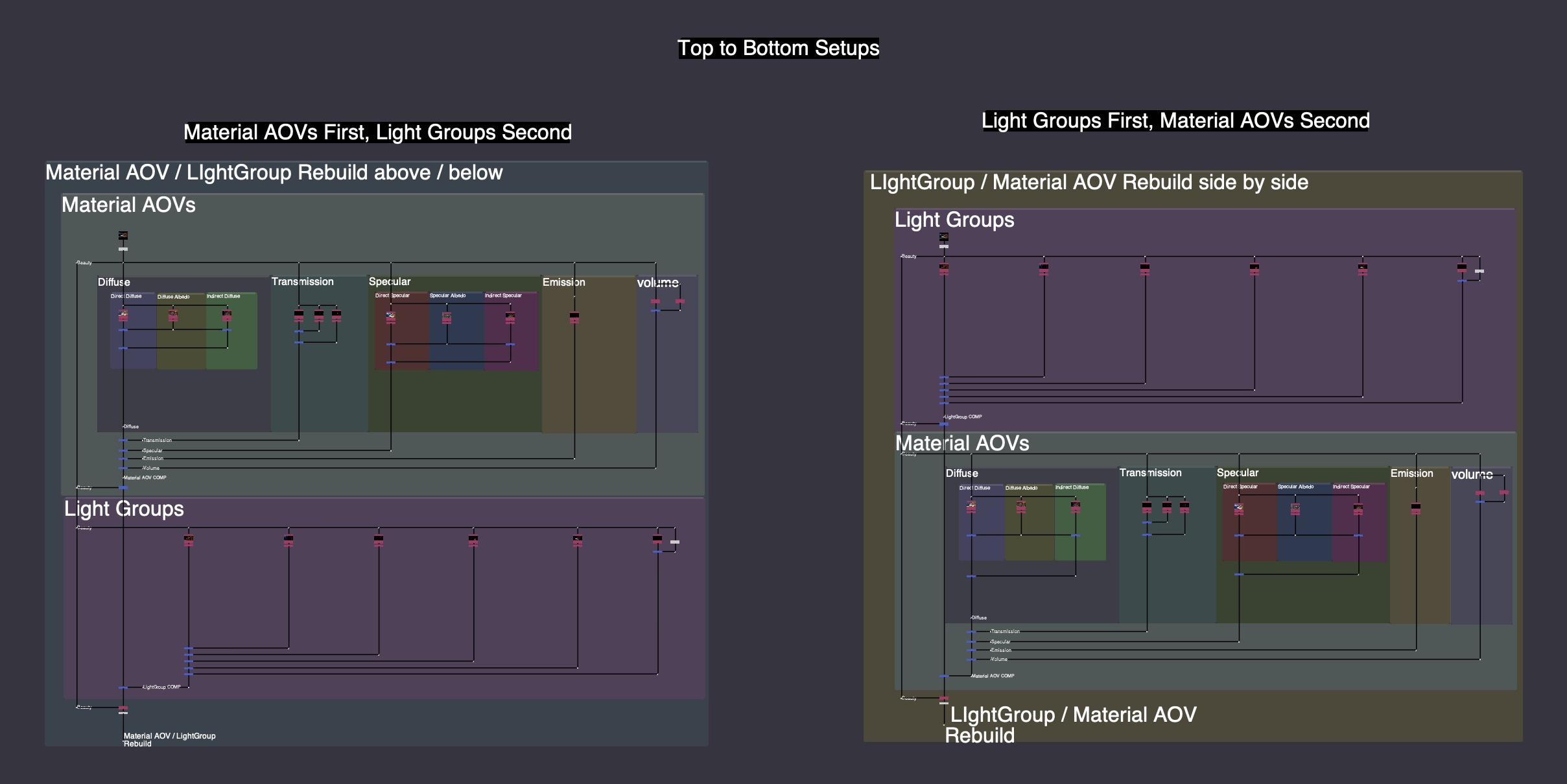Select 'LIghtGroup / Material AOV Rebuild side by side' backdrop title
This screenshot has width=1567, height=784.
[1089, 182]
